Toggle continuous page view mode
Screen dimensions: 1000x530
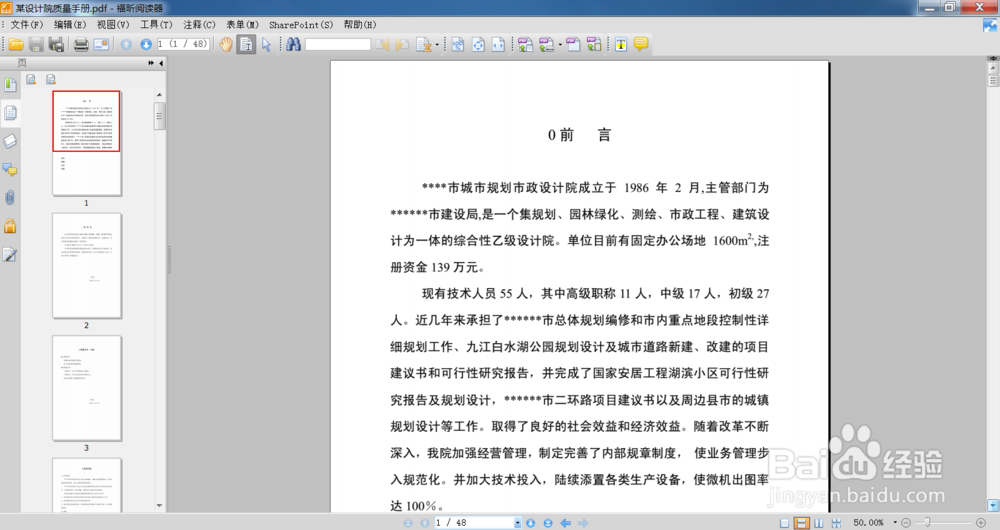pyautogui.click(x=801, y=523)
